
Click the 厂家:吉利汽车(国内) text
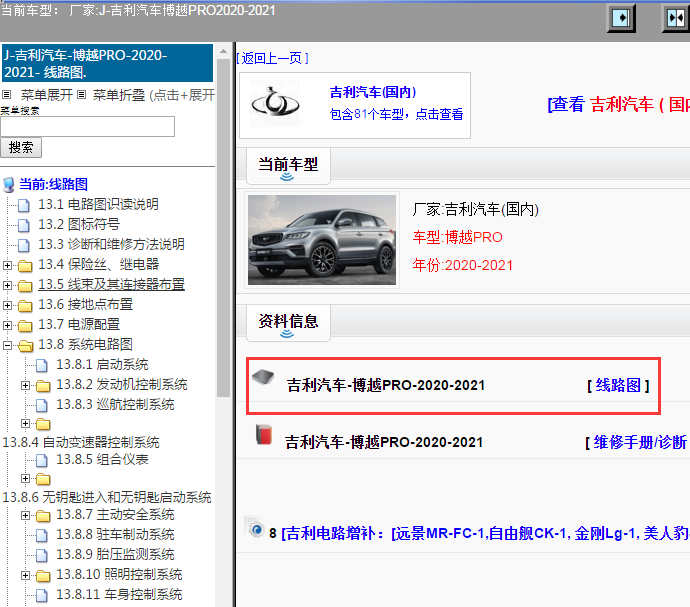click(476, 210)
